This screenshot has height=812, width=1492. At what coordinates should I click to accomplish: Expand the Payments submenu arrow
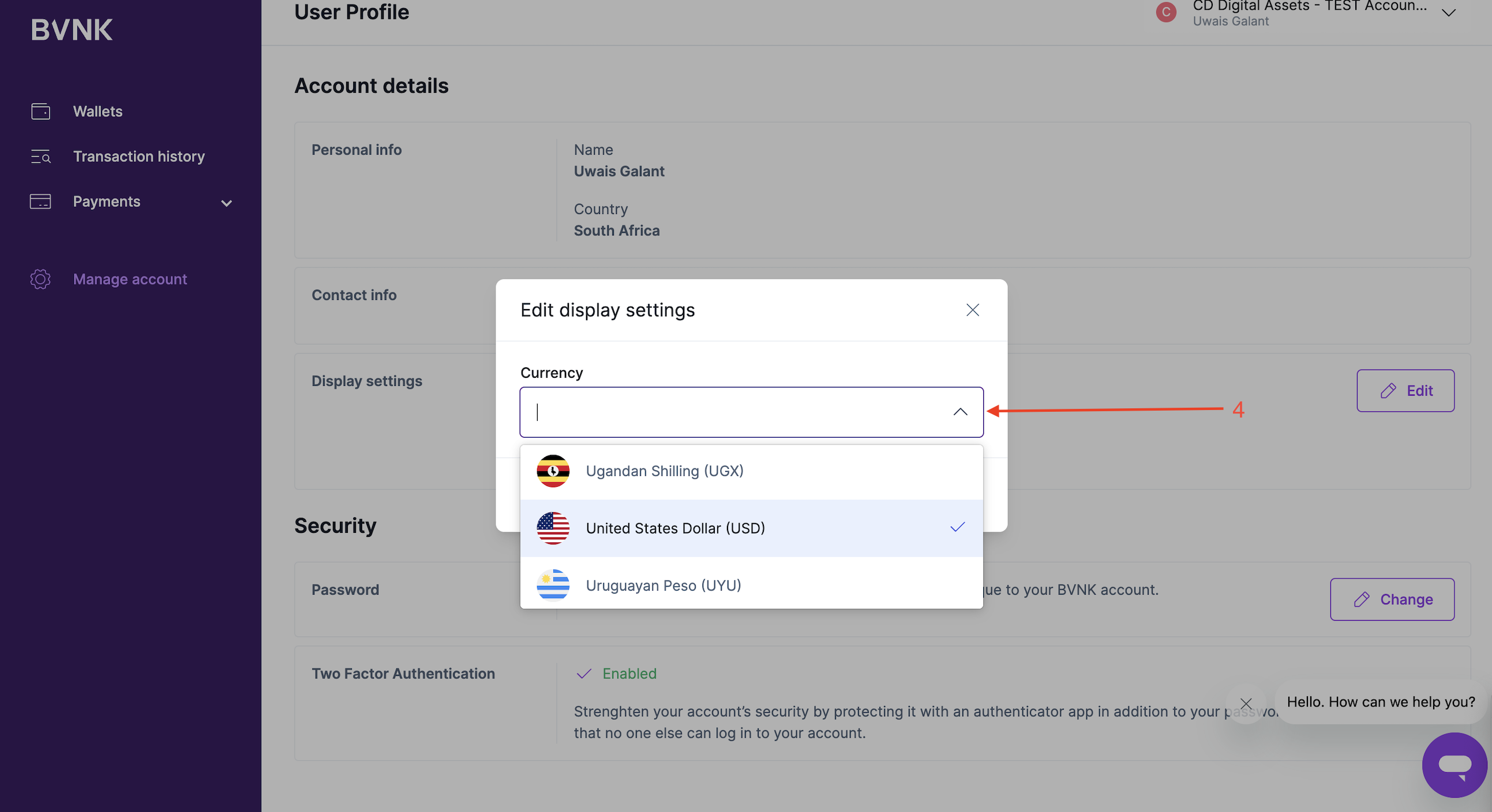click(x=227, y=202)
